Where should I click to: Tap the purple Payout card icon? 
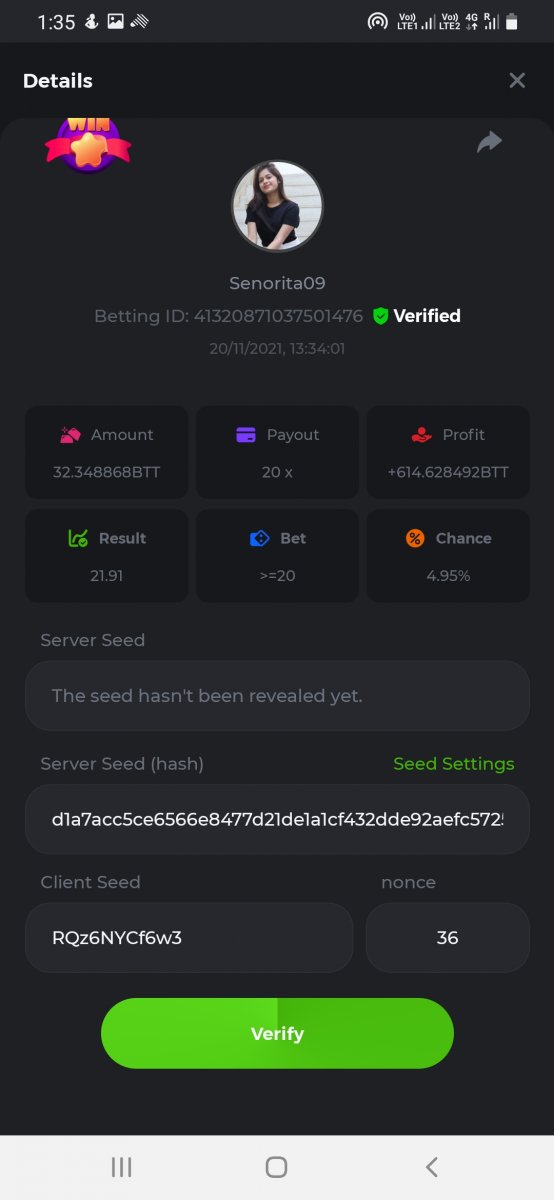click(246, 435)
